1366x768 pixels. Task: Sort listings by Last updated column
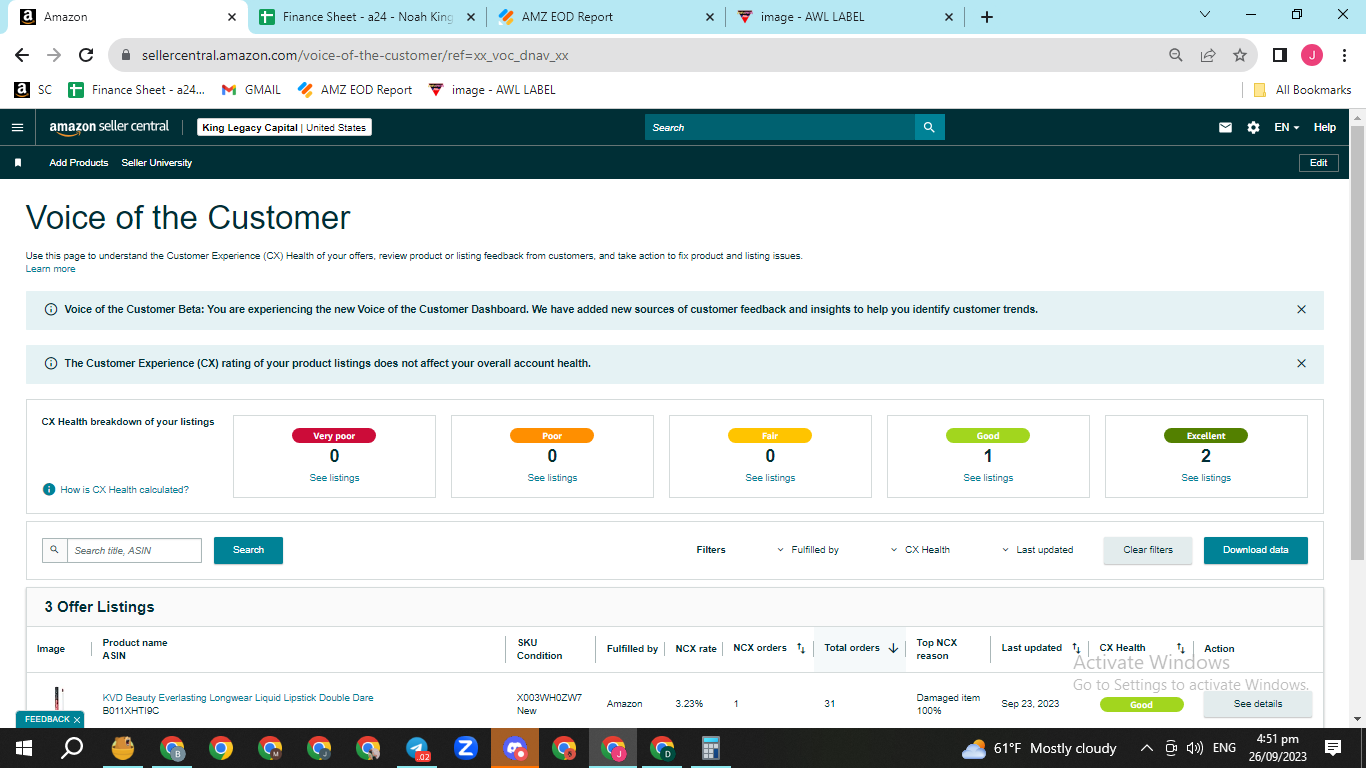coord(1076,648)
